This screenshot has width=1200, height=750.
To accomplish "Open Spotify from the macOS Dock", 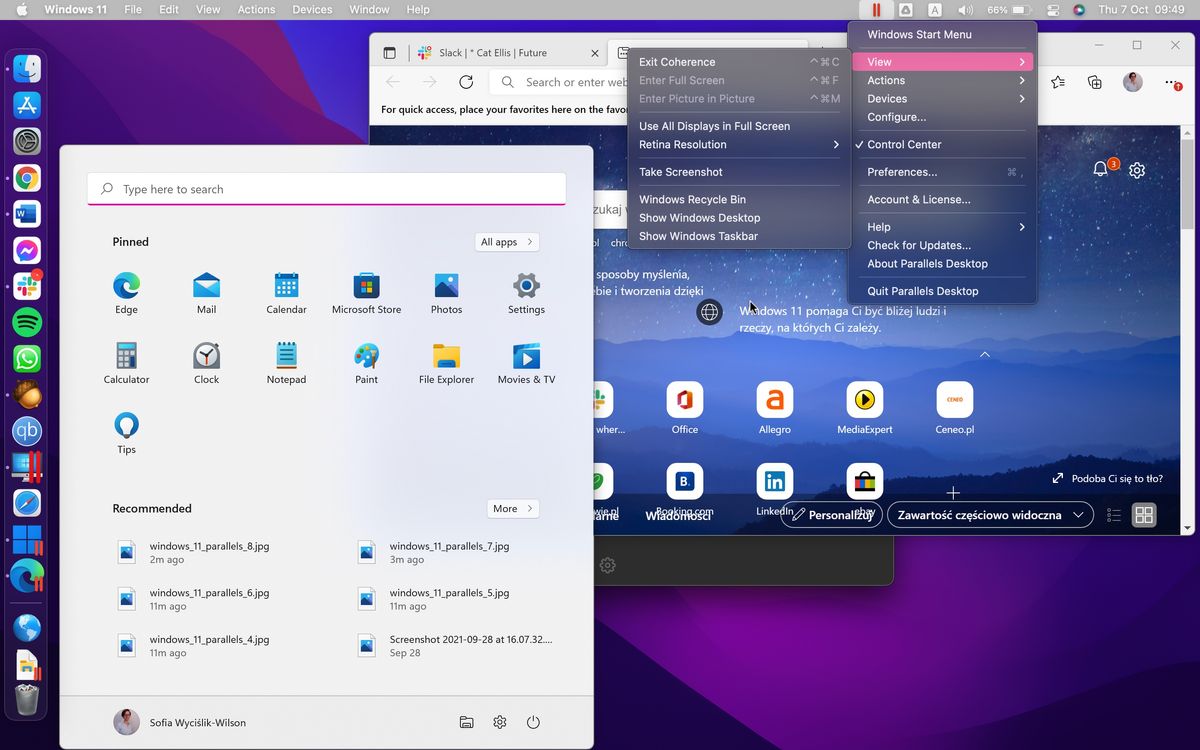I will pyautogui.click(x=26, y=322).
